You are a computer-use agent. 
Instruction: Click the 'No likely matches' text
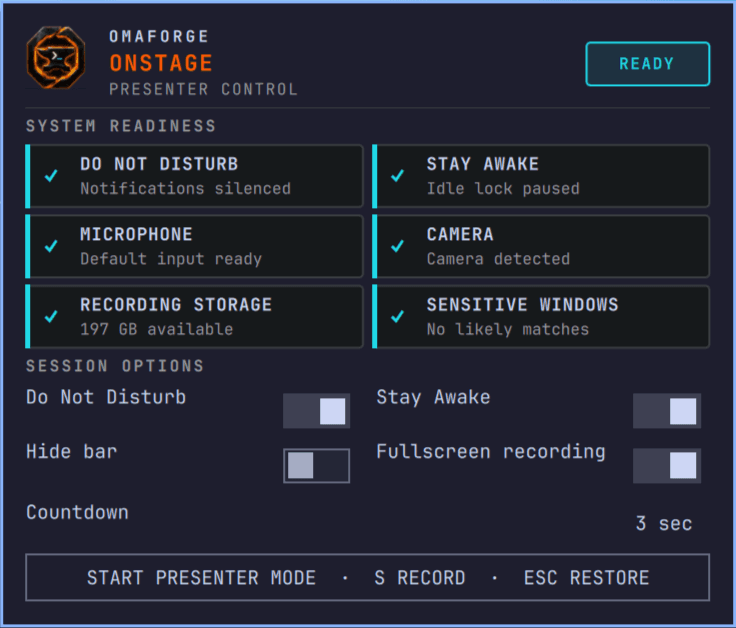507,329
